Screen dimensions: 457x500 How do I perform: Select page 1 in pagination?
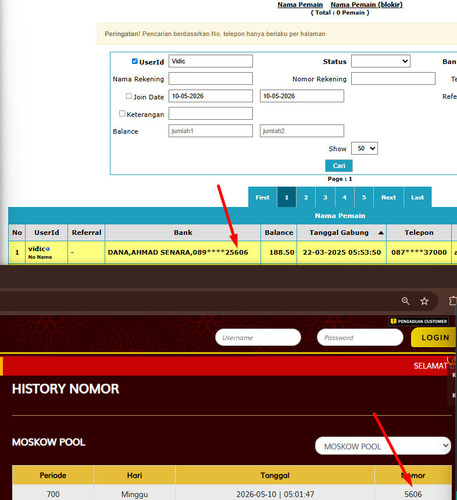(x=286, y=197)
